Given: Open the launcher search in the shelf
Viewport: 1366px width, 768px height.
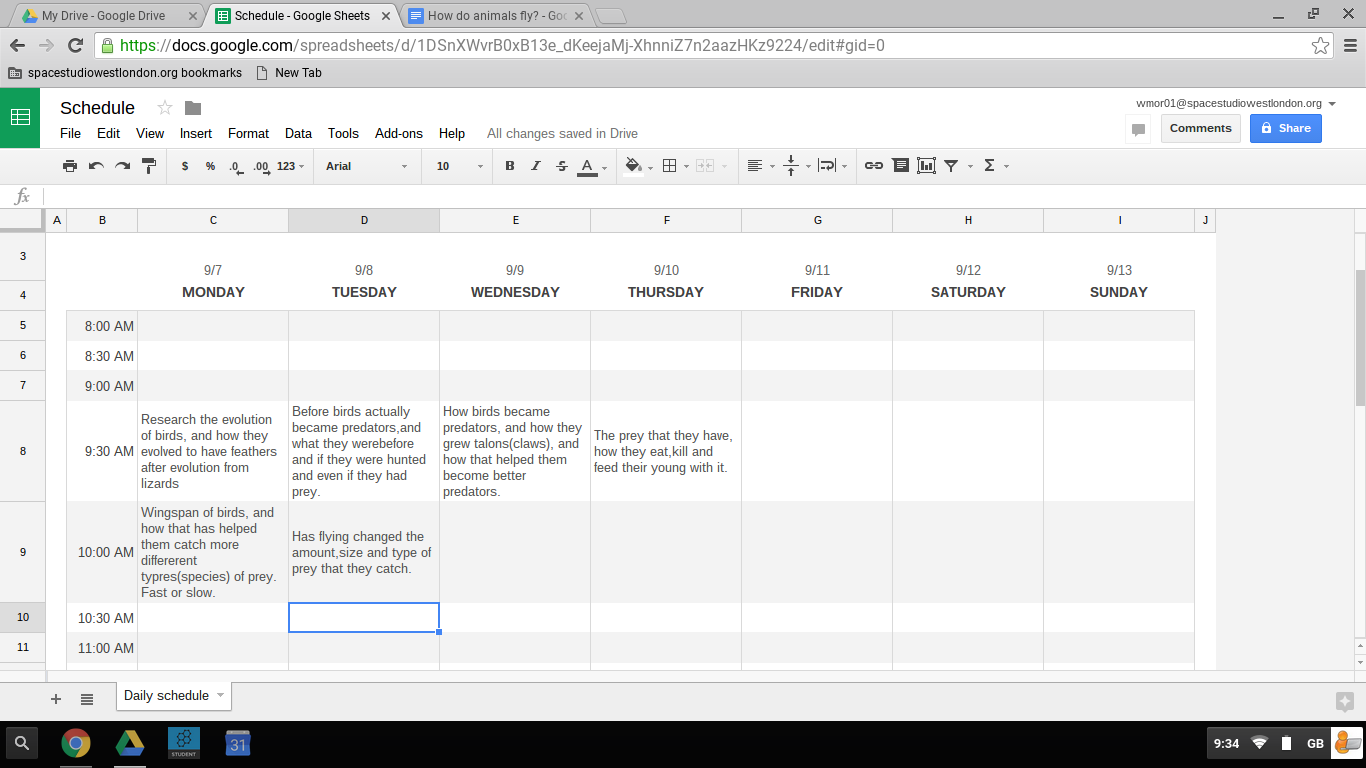Looking at the screenshot, I should [x=22, y=743].
